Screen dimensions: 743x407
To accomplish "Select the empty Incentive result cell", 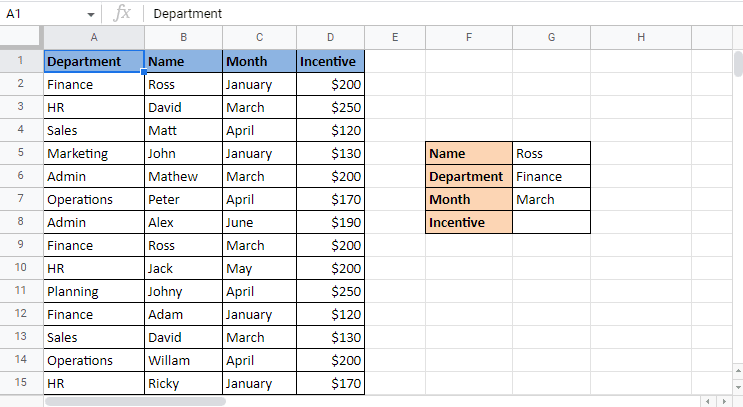I will (551, 222).
